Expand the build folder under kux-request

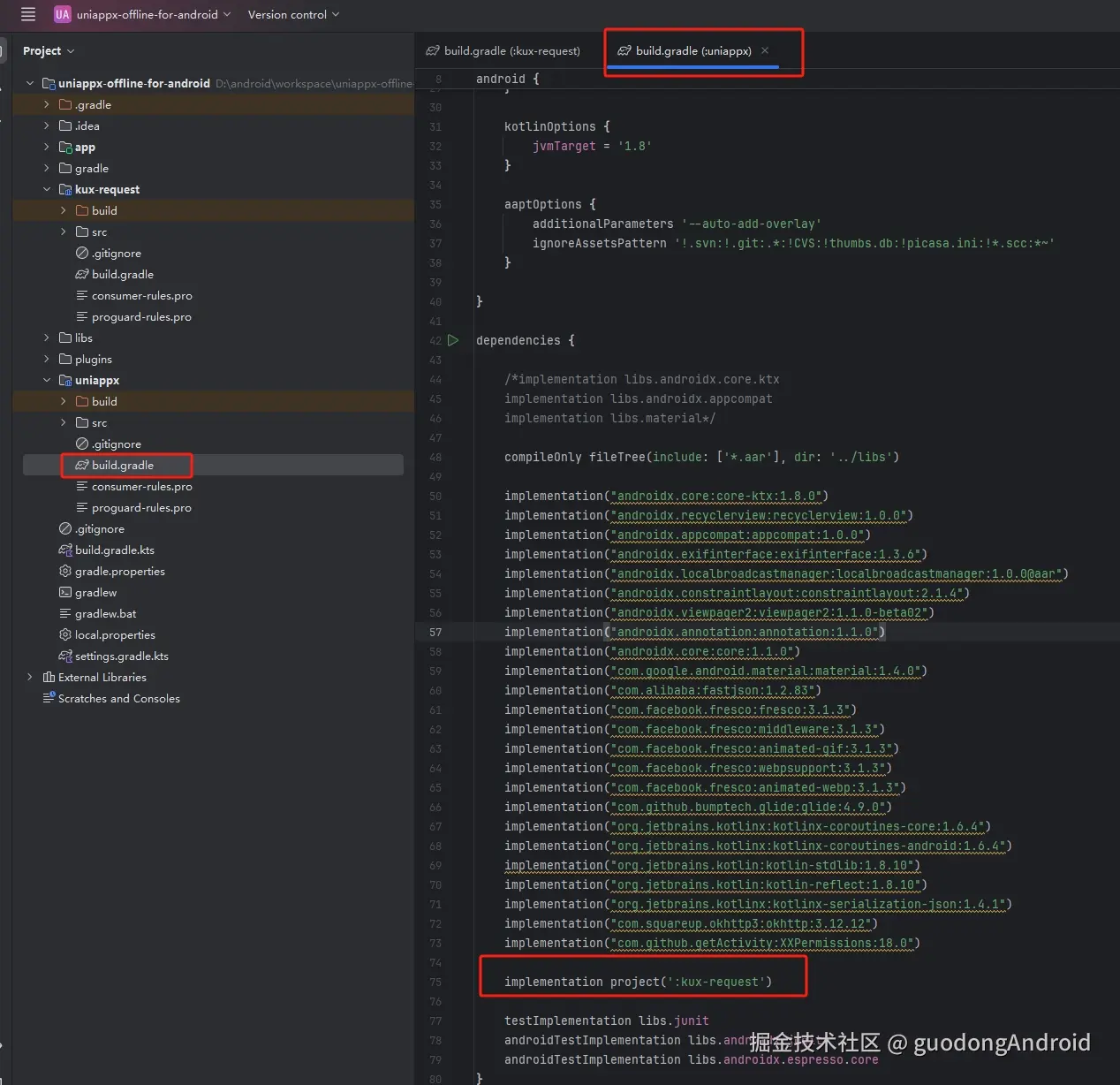pyautogui.click(x=64, y=210)
